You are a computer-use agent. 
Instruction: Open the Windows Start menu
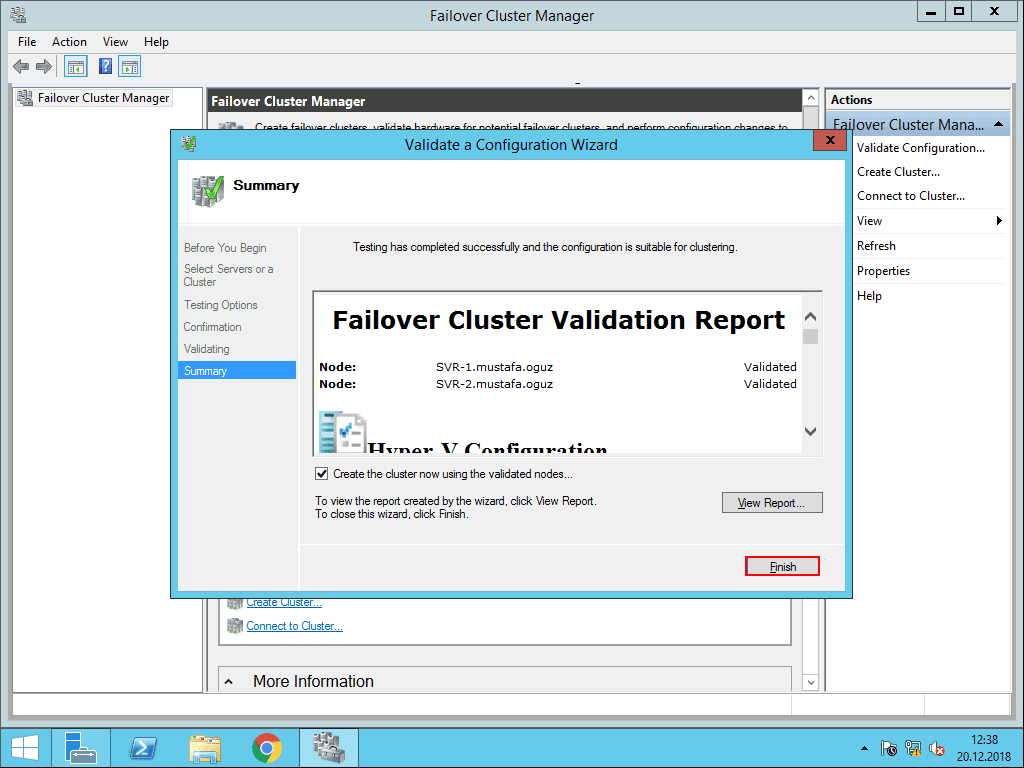point(24,747)
